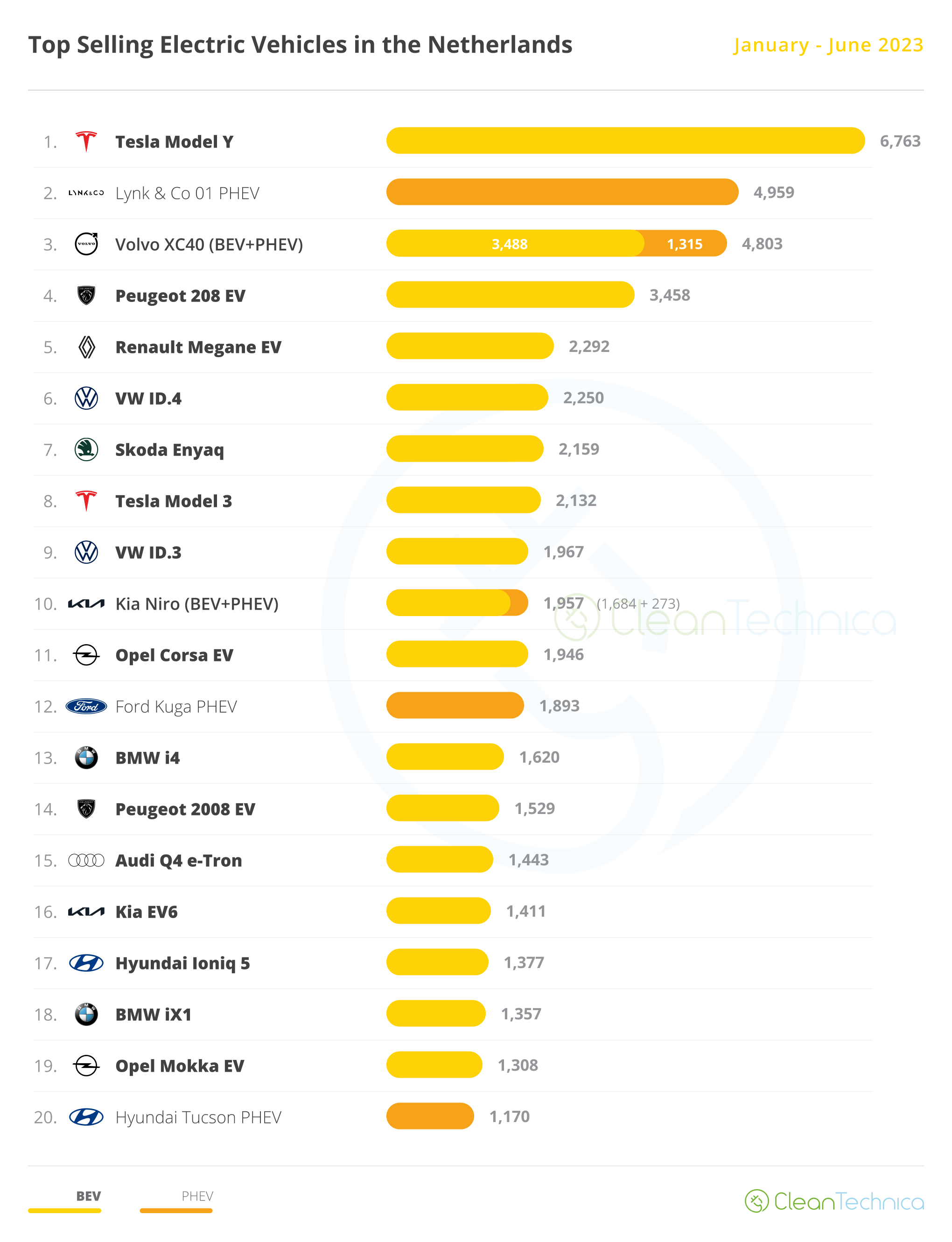
Task: Click the Ford oval logo
Action: click(x=86, y=706)
